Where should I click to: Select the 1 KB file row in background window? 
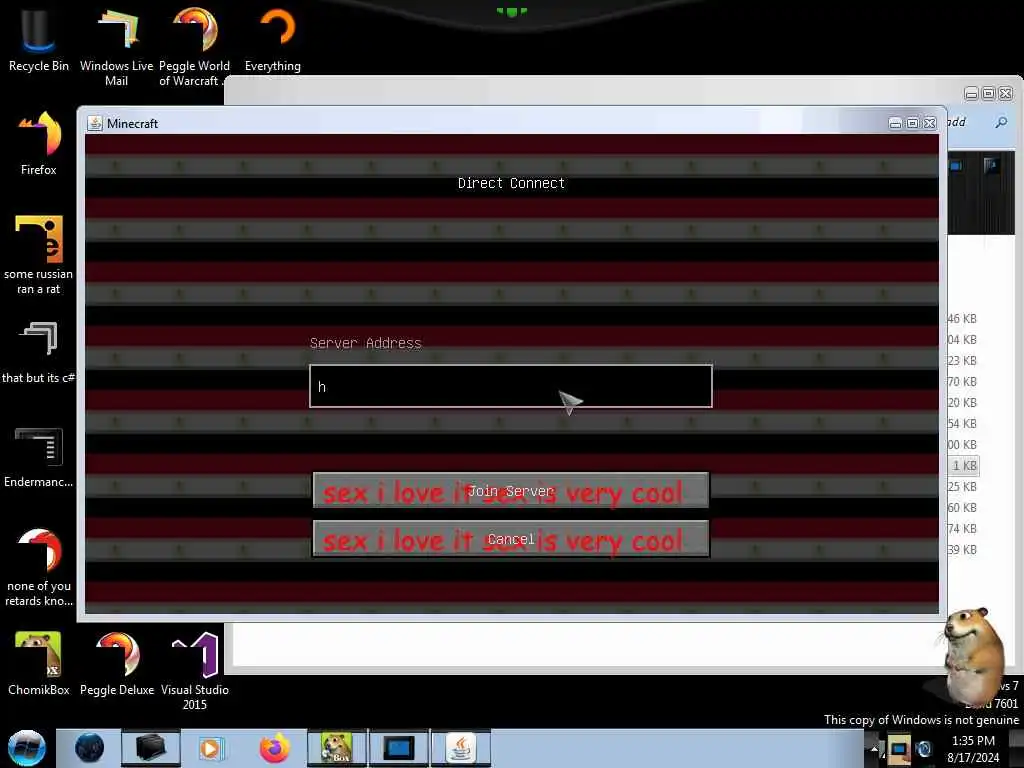963,466
